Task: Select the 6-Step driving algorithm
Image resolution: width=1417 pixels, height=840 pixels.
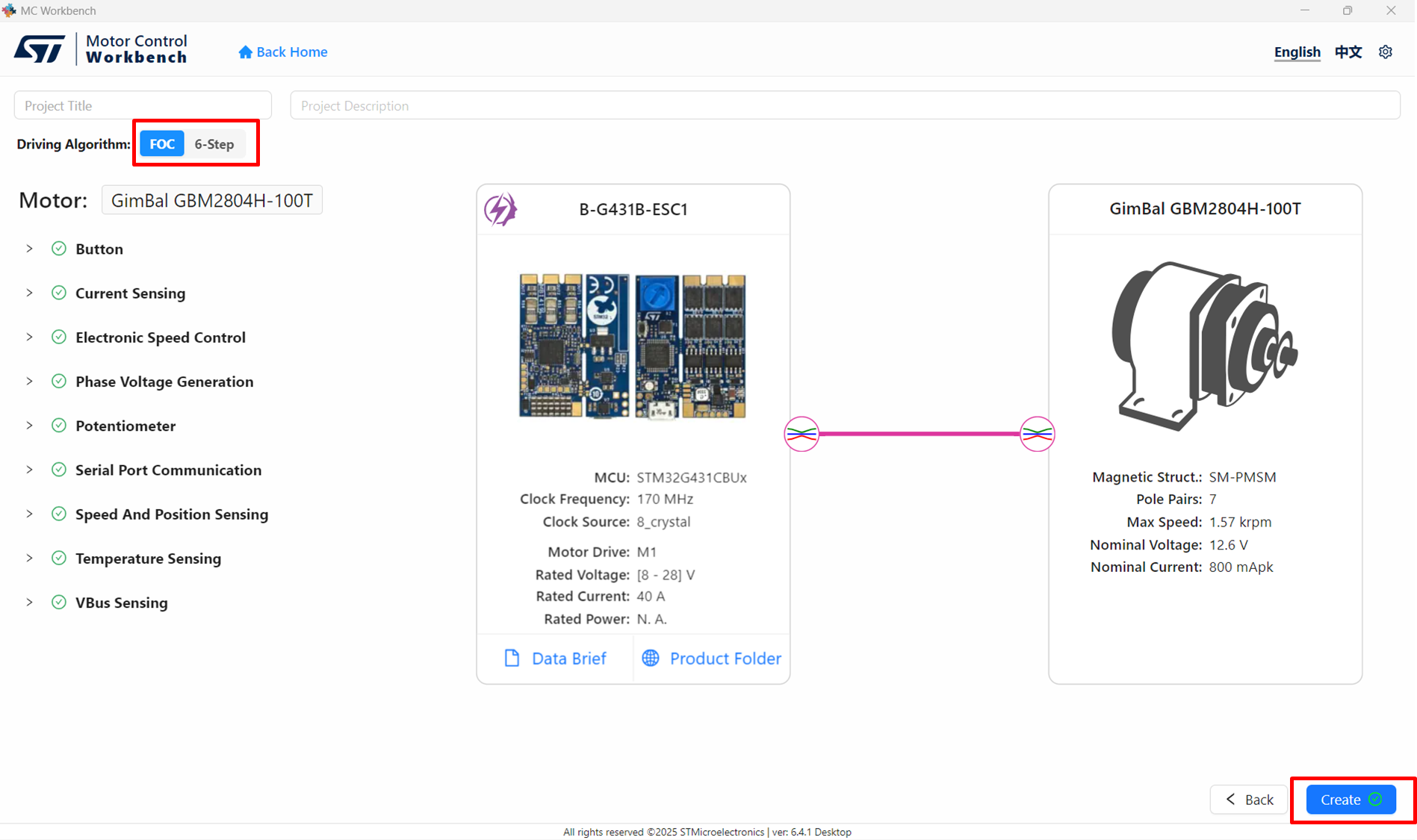Action: (x=214, y=144)
